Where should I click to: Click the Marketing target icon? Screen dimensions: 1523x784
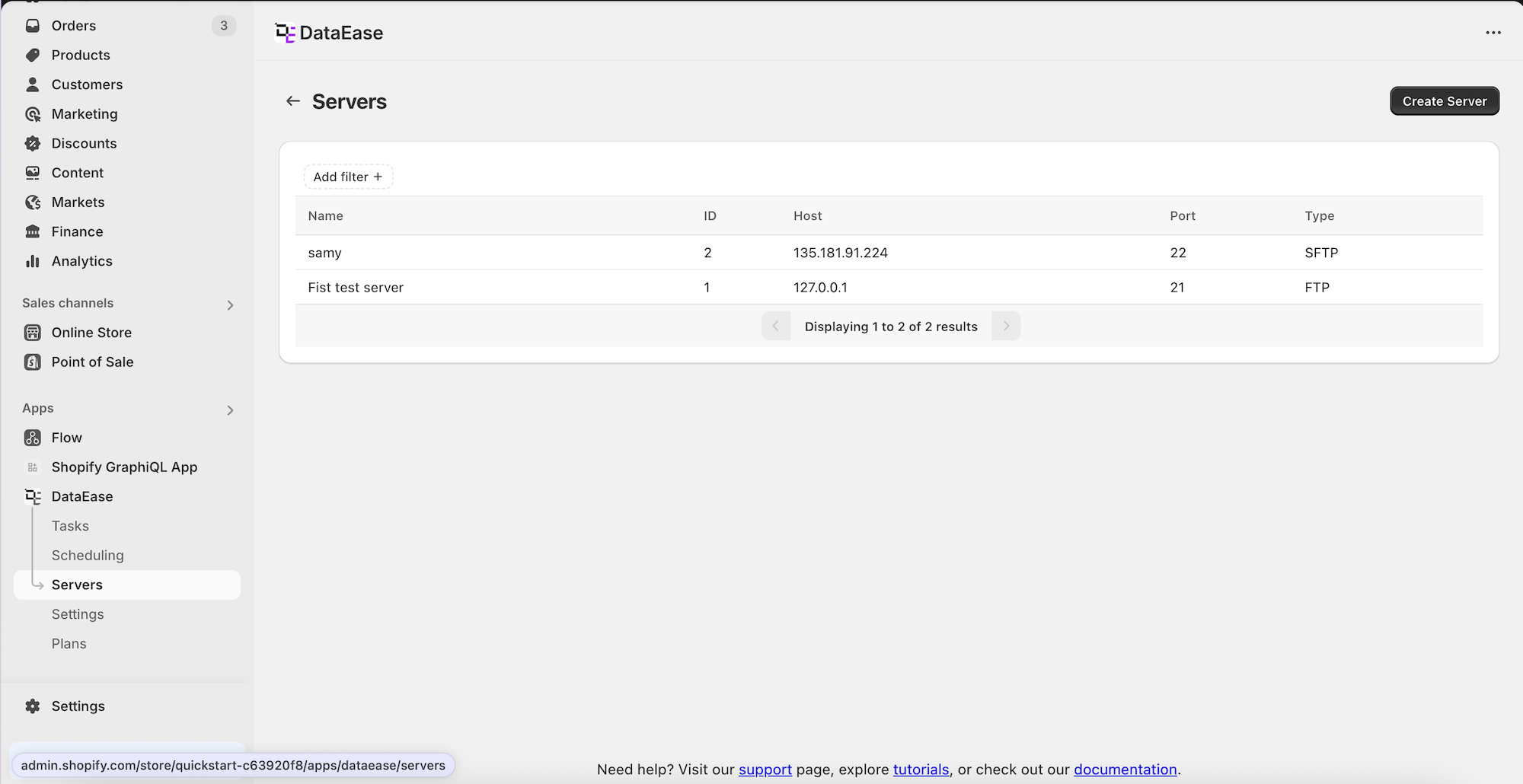pos(33,114)
